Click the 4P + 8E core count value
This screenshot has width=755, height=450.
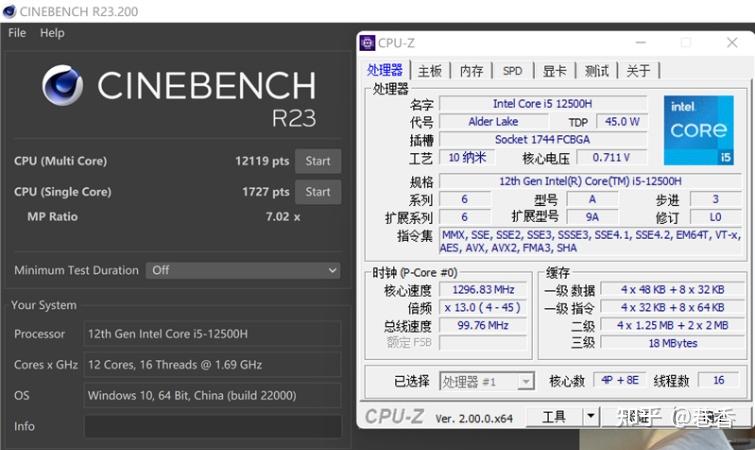pyautogui.click(x=620, y=380)
